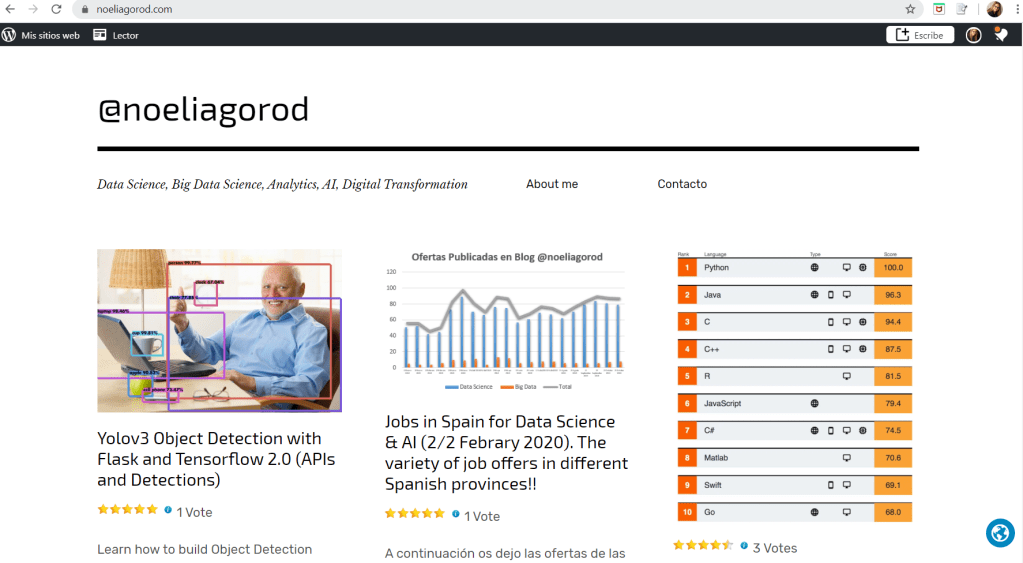The width and height of the screenshot is (1023, 563).
Task: Click the browser back arrow
Action: pyautogui.click(x=10, y=9)
